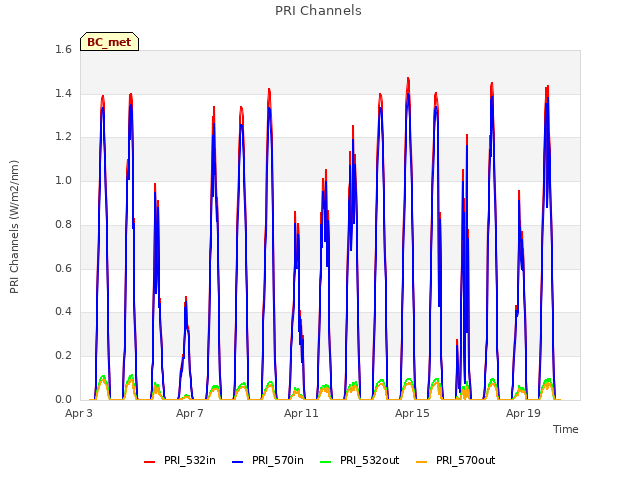Click the 0.6 y-axis tick value

(63, 268)
